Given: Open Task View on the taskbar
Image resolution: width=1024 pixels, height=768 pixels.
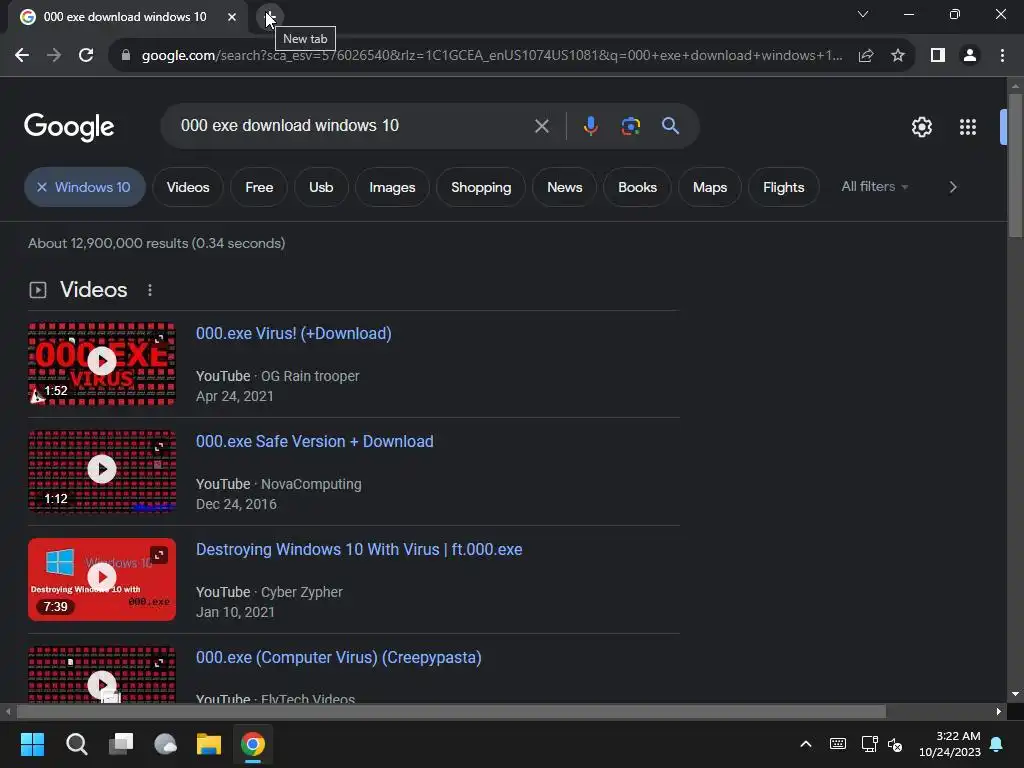Looking at the screenshot, I should click(x=121, y=744).
